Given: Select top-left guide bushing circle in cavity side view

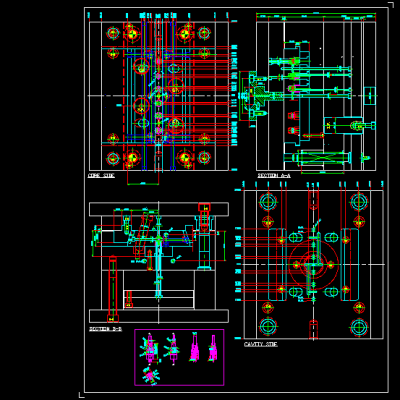Looking at the screenshot, I should (268, 201).
